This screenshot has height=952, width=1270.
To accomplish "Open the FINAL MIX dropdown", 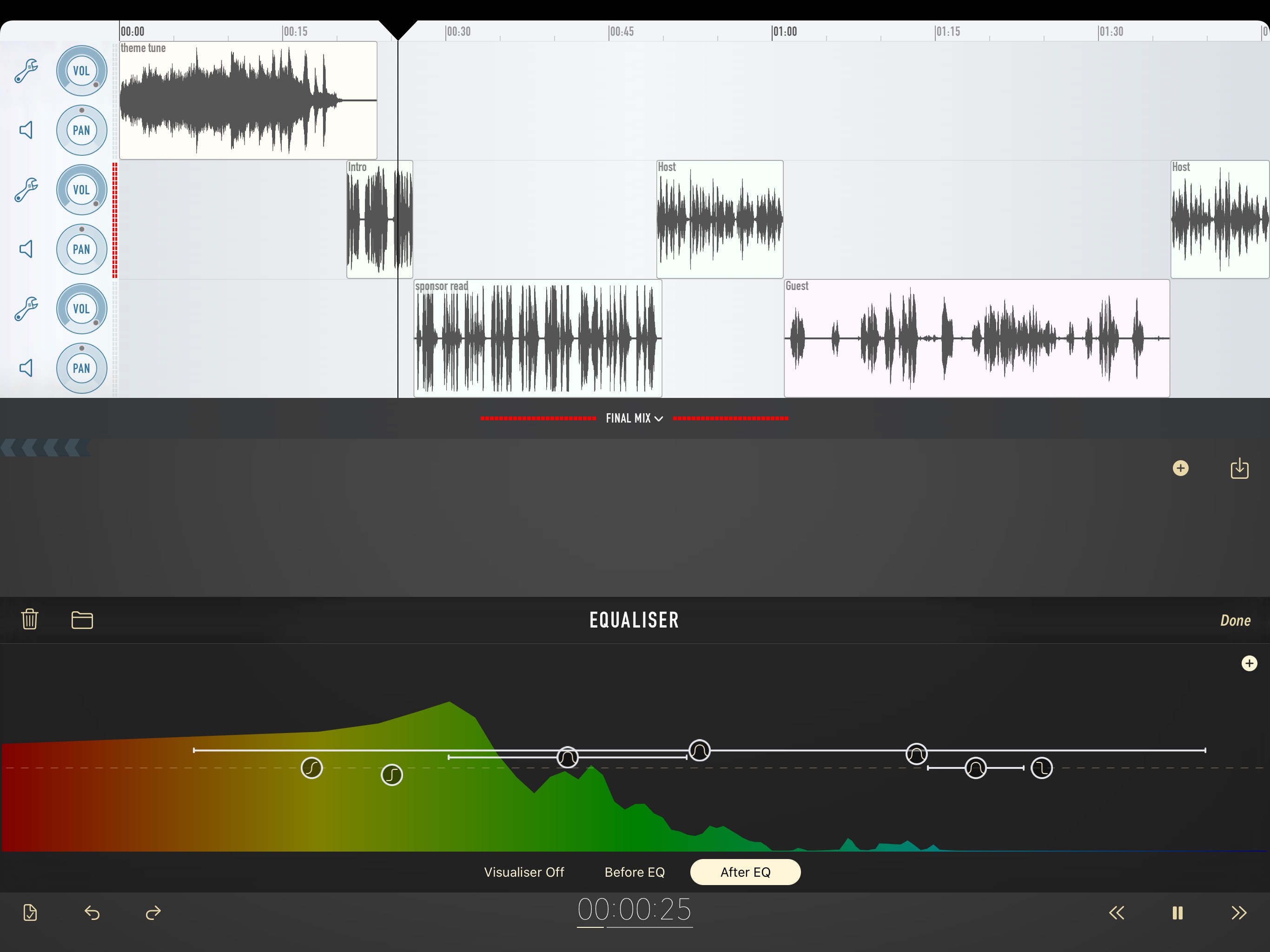I will pyautogui.click(x=634, y=418).
